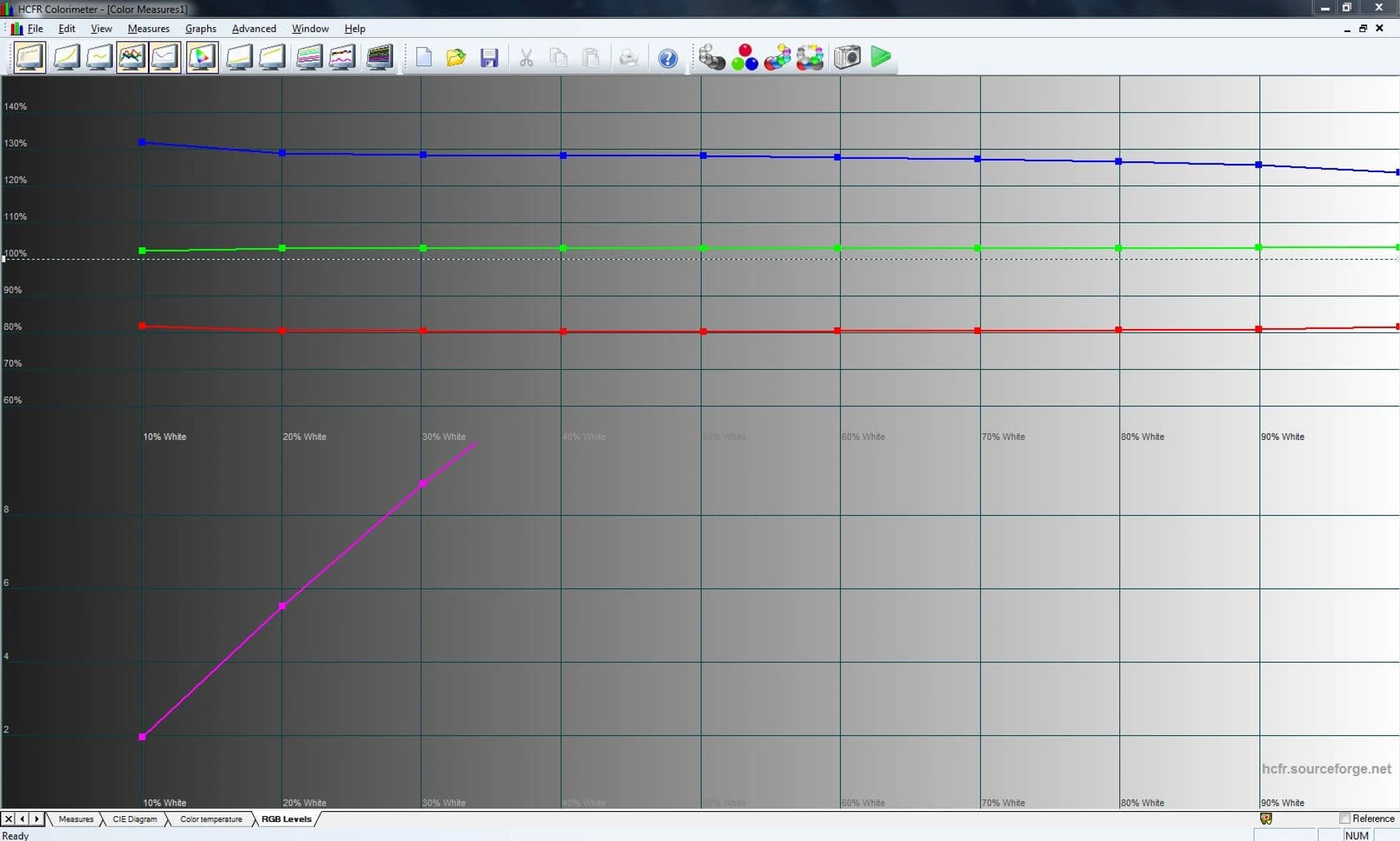
Task: Open the File menu
Action: (35, 28)
